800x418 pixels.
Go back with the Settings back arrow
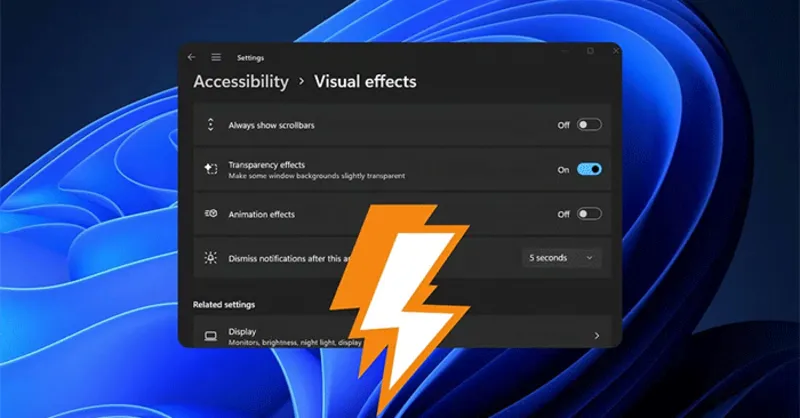pos(191,57)
